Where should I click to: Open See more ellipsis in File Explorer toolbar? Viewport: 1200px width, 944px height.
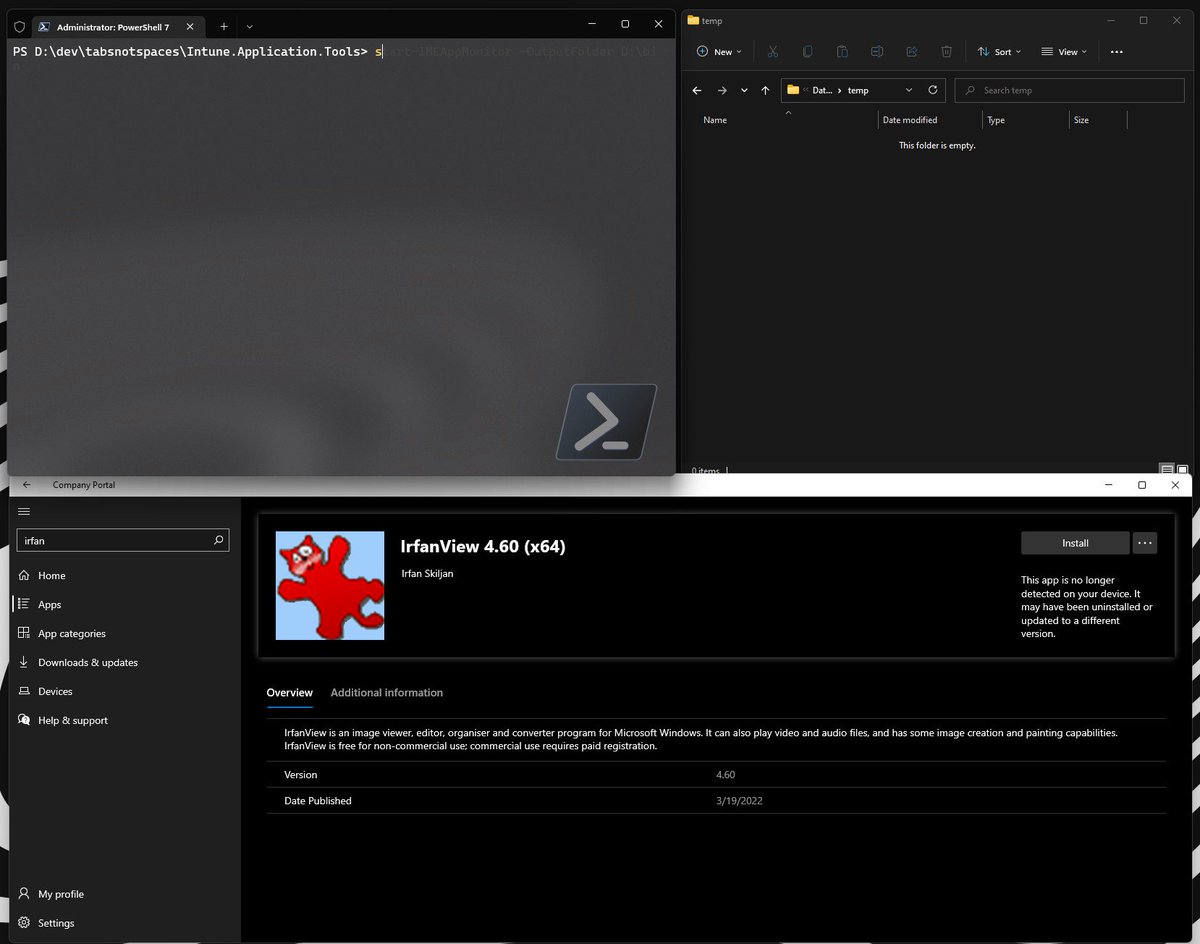pyautogui.click(x=1117, y=52)
